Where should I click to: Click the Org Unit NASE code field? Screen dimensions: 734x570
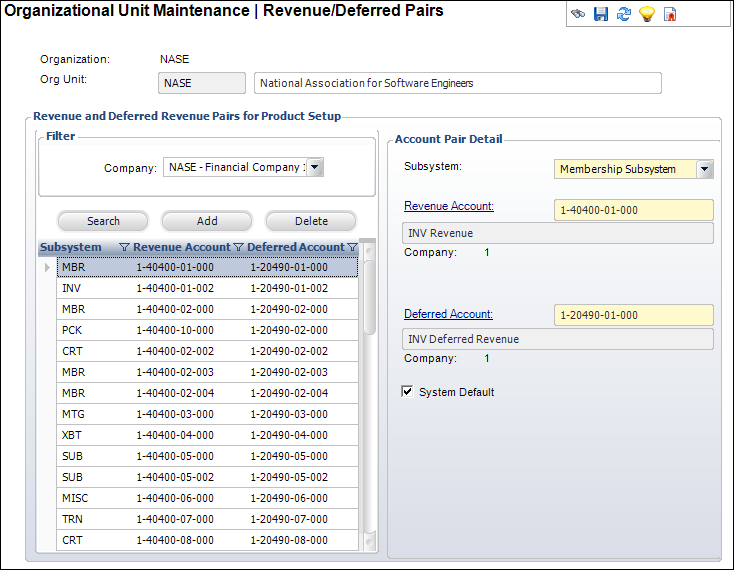pos(202,83)
